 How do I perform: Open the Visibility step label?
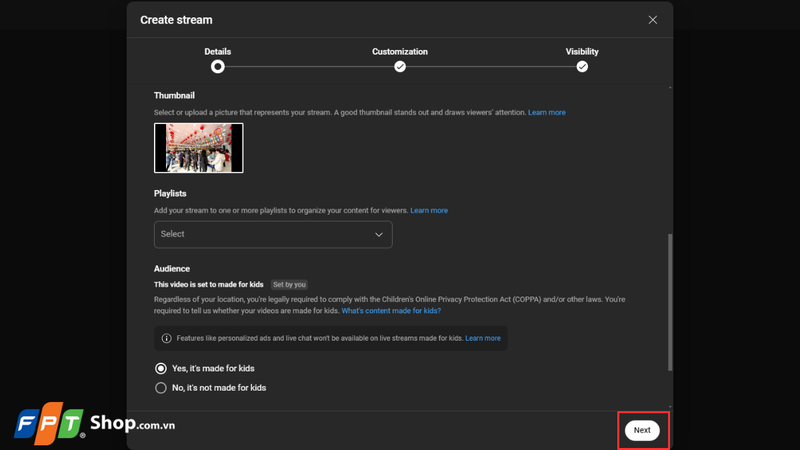click(582, 52)
